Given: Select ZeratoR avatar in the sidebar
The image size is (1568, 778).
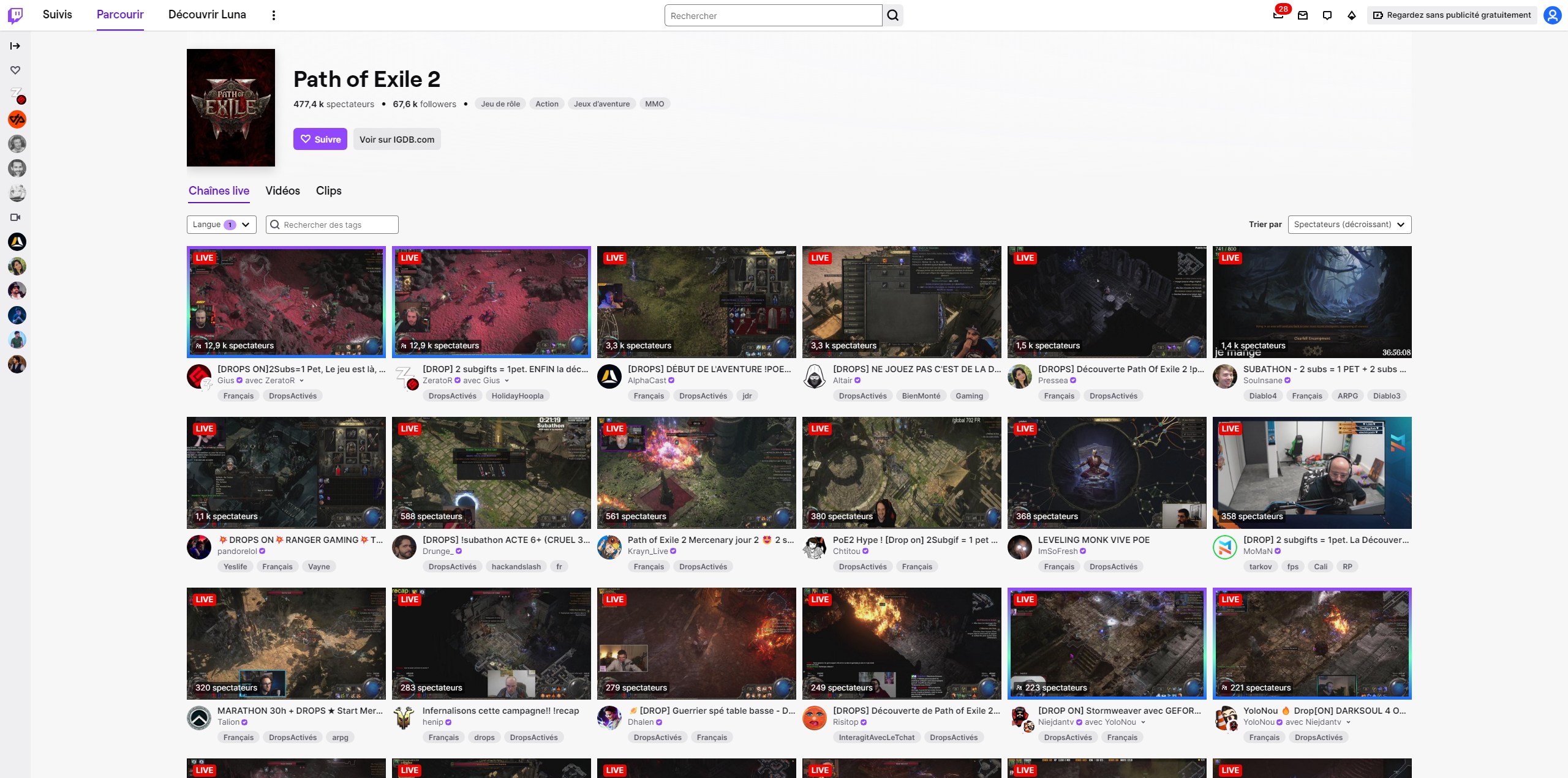Looking at the screenshot, I should 17,95.
